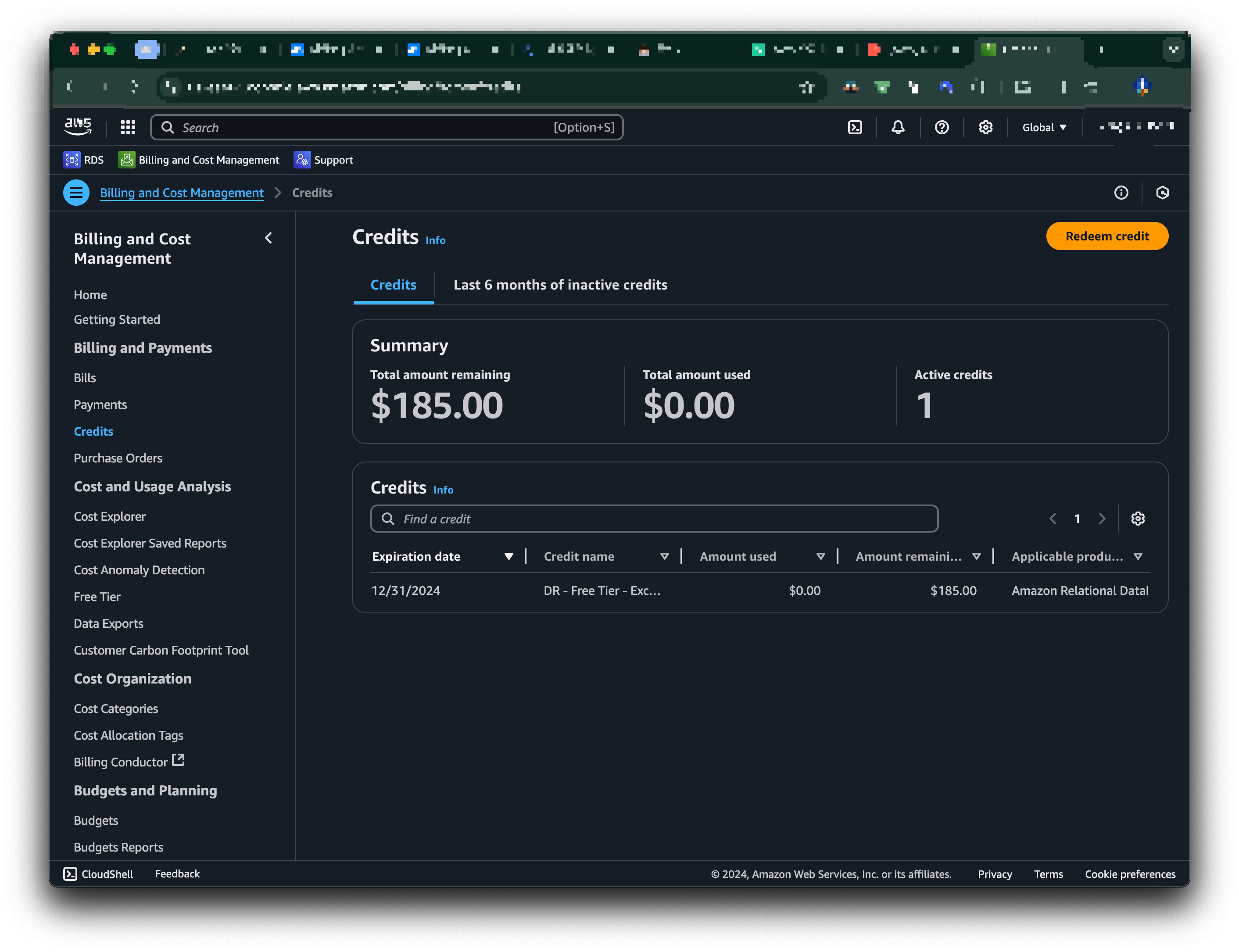Open Billing and Cost Management breadcrumb link
The height and width of the screenshot is (952, 1239).
(x=181, y=193)
